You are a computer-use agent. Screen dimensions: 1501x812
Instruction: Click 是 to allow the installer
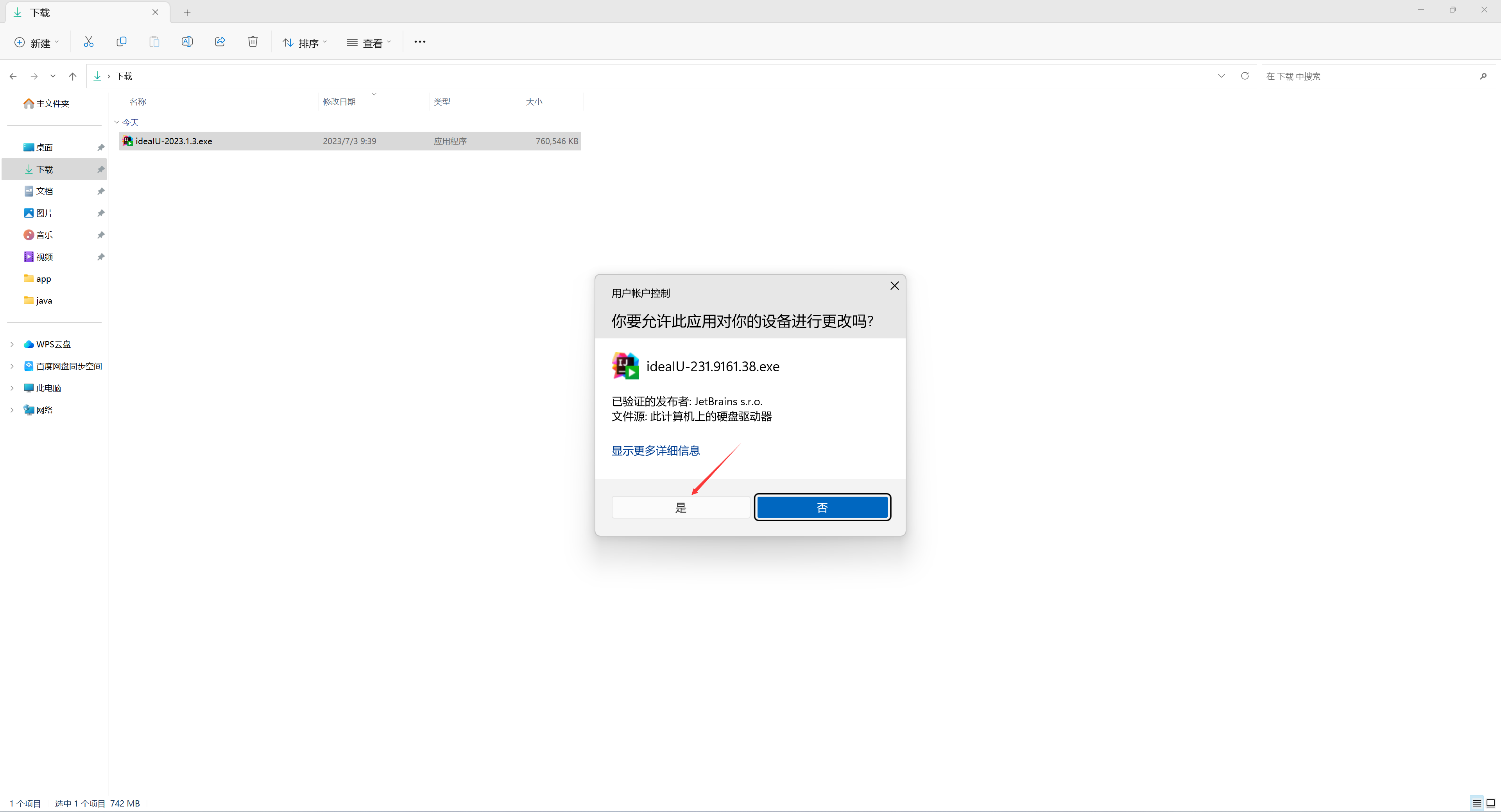pyautogui.click(x=681, y=507)
